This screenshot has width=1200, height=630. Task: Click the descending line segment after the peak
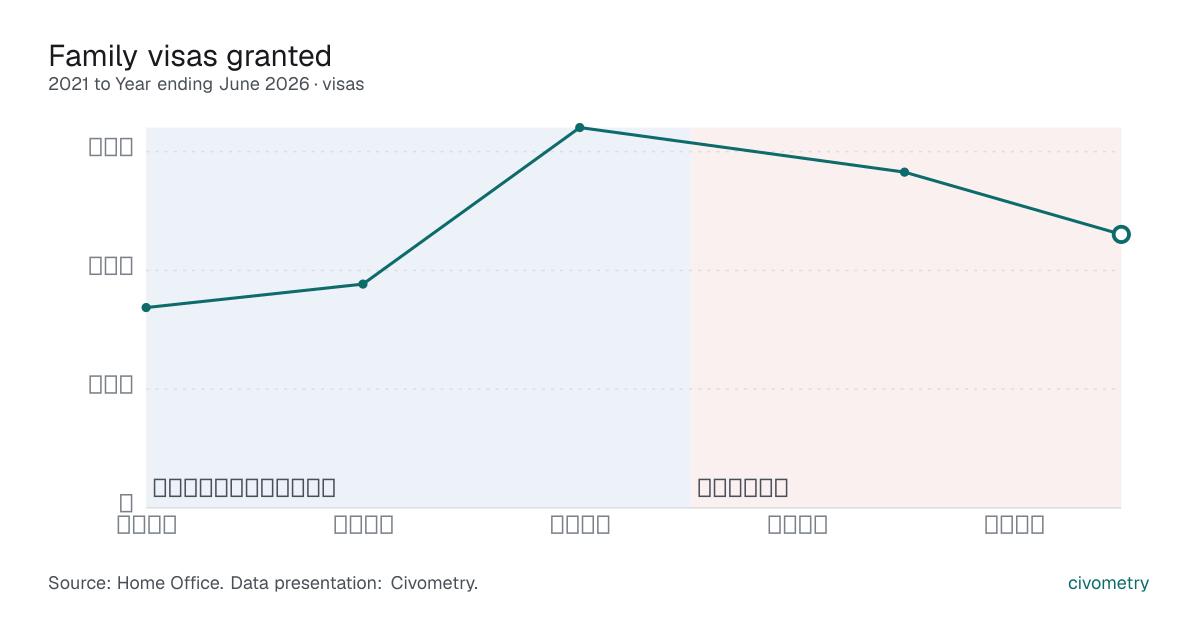(x=742, y=150)
